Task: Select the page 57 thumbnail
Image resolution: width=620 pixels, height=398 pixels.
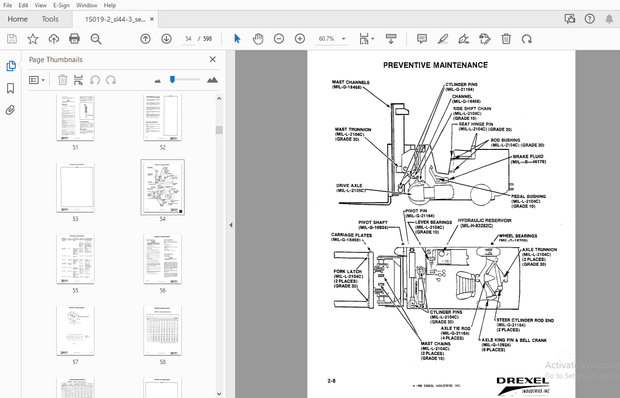Action: (75, 330)
